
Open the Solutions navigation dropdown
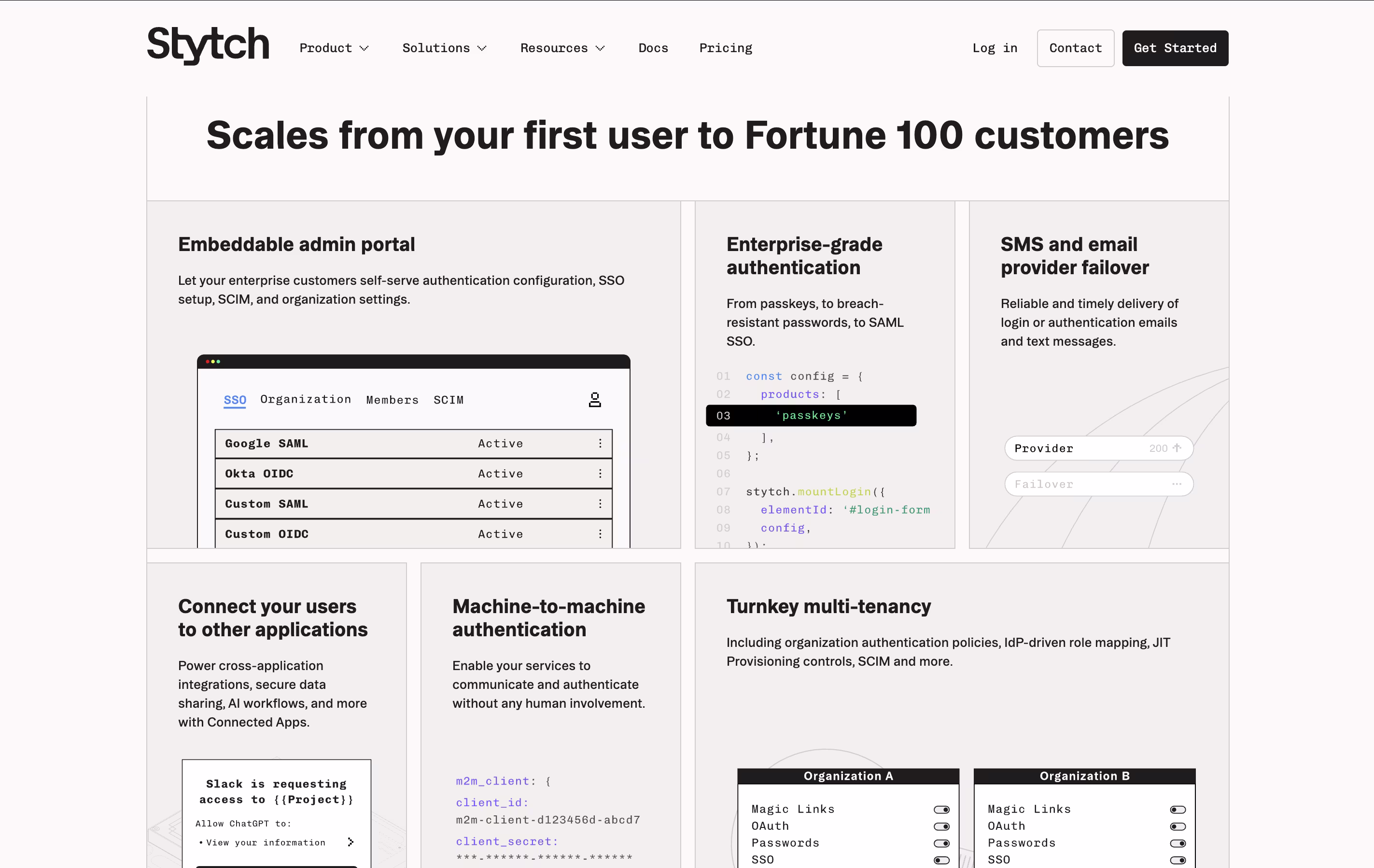click(x=444, y=48)
